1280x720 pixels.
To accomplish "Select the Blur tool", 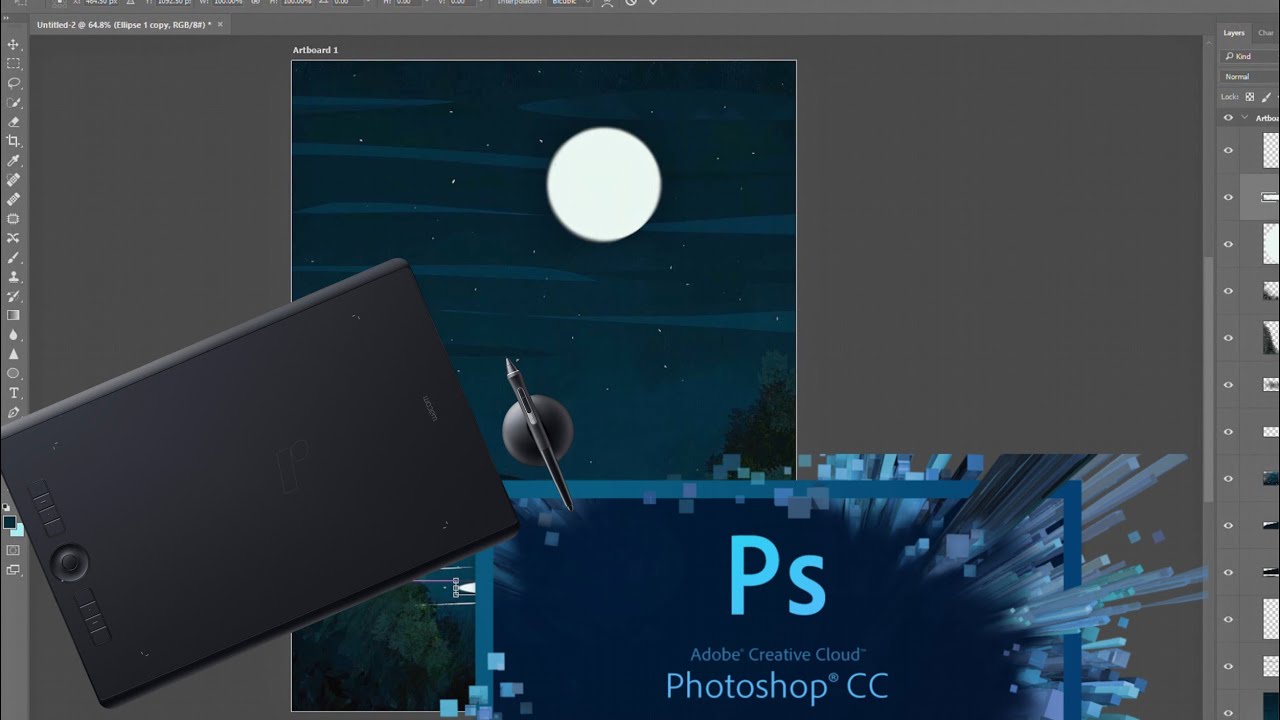I will 14,335.
